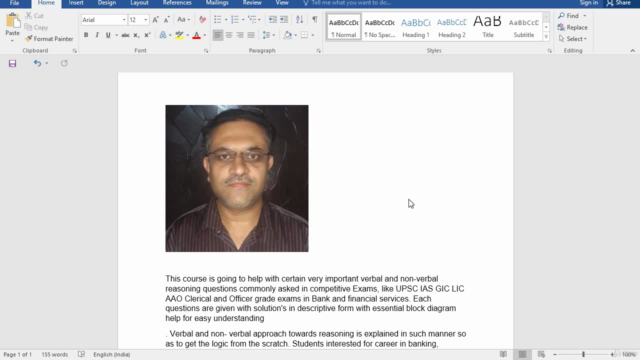
Task: Apply the Heading 1 style
Action: [416, 27]
